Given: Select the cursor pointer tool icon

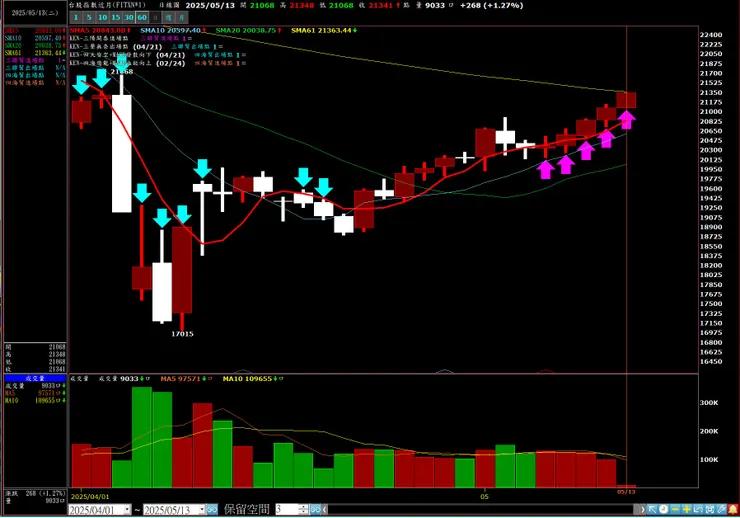Looking at the screenshot, I should [x=652, y=510].
